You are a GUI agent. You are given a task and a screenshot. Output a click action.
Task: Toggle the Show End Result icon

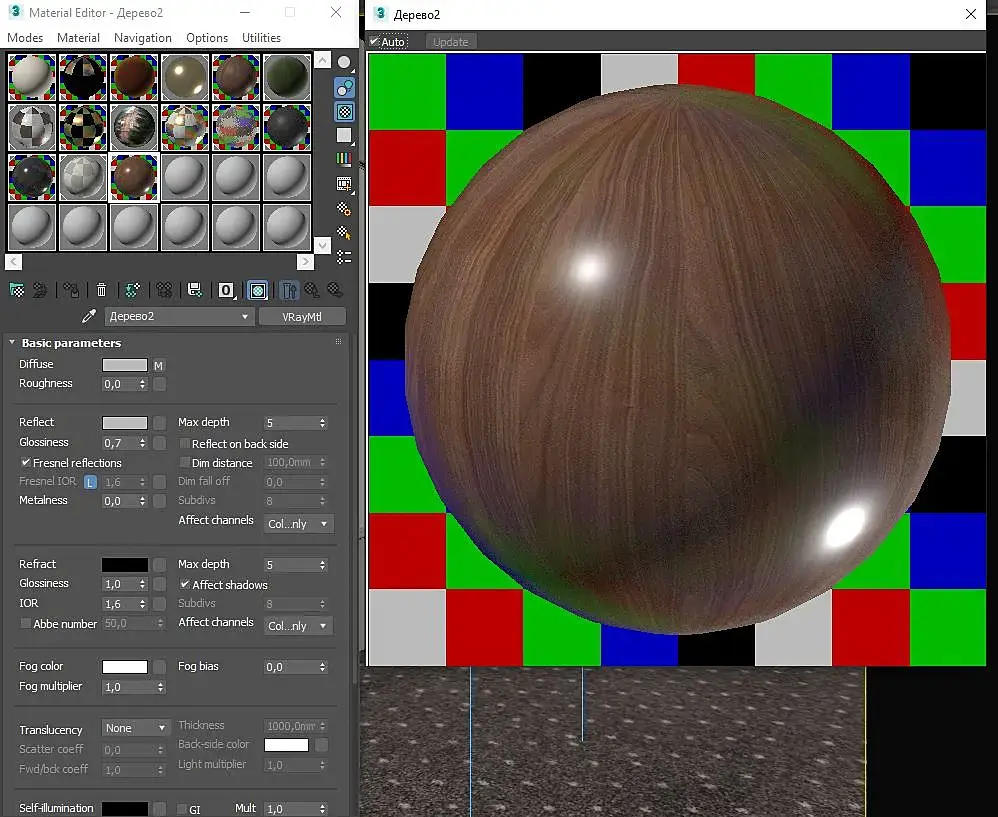click(x=289, y=291)
